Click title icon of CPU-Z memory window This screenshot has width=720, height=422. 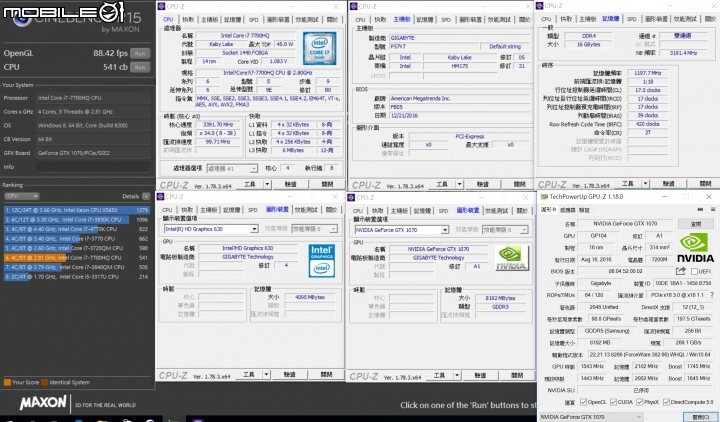[x=540, y=6]
